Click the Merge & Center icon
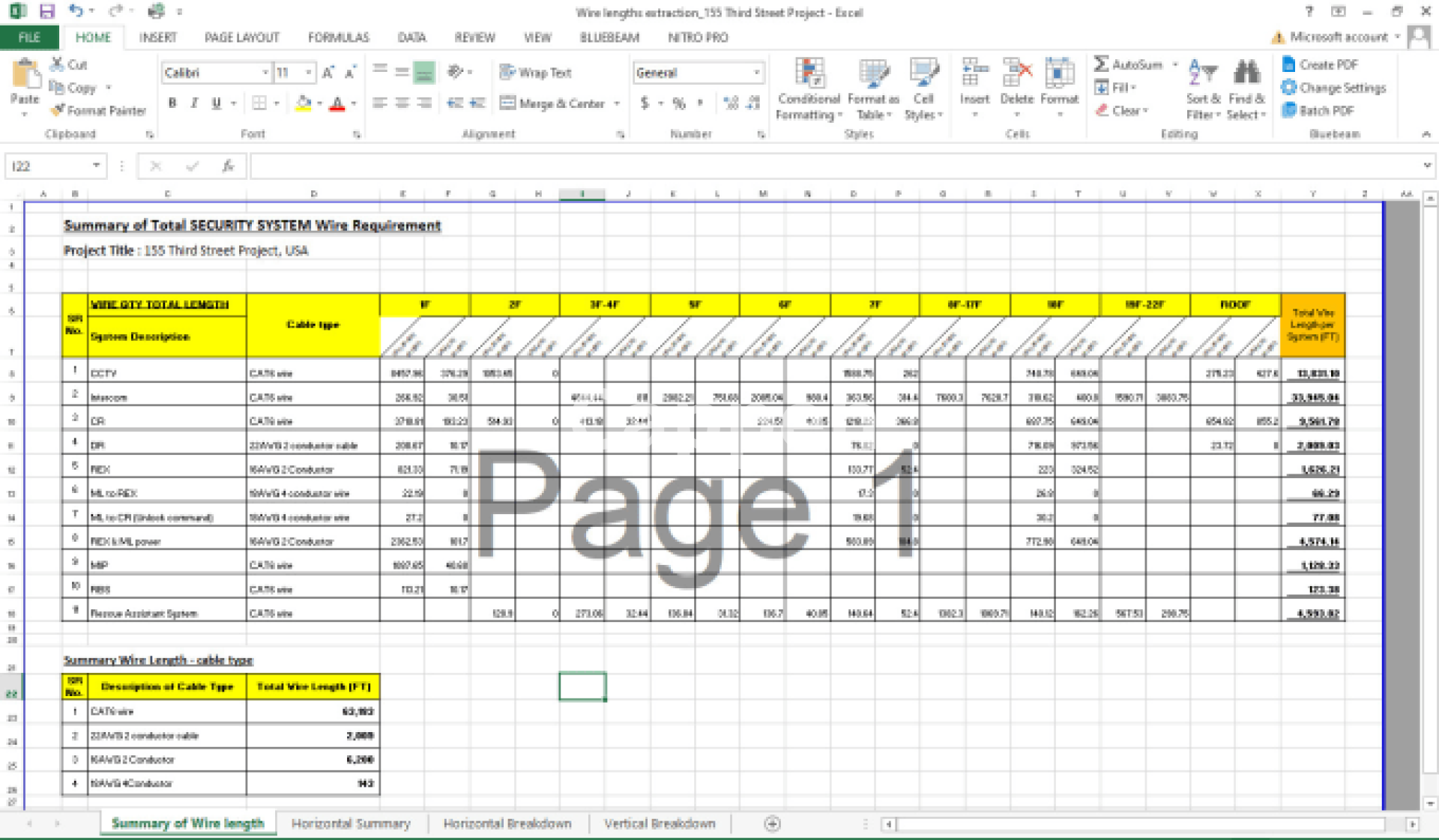The width and height of the screenshot is (1439, 840). pos(508,103)
